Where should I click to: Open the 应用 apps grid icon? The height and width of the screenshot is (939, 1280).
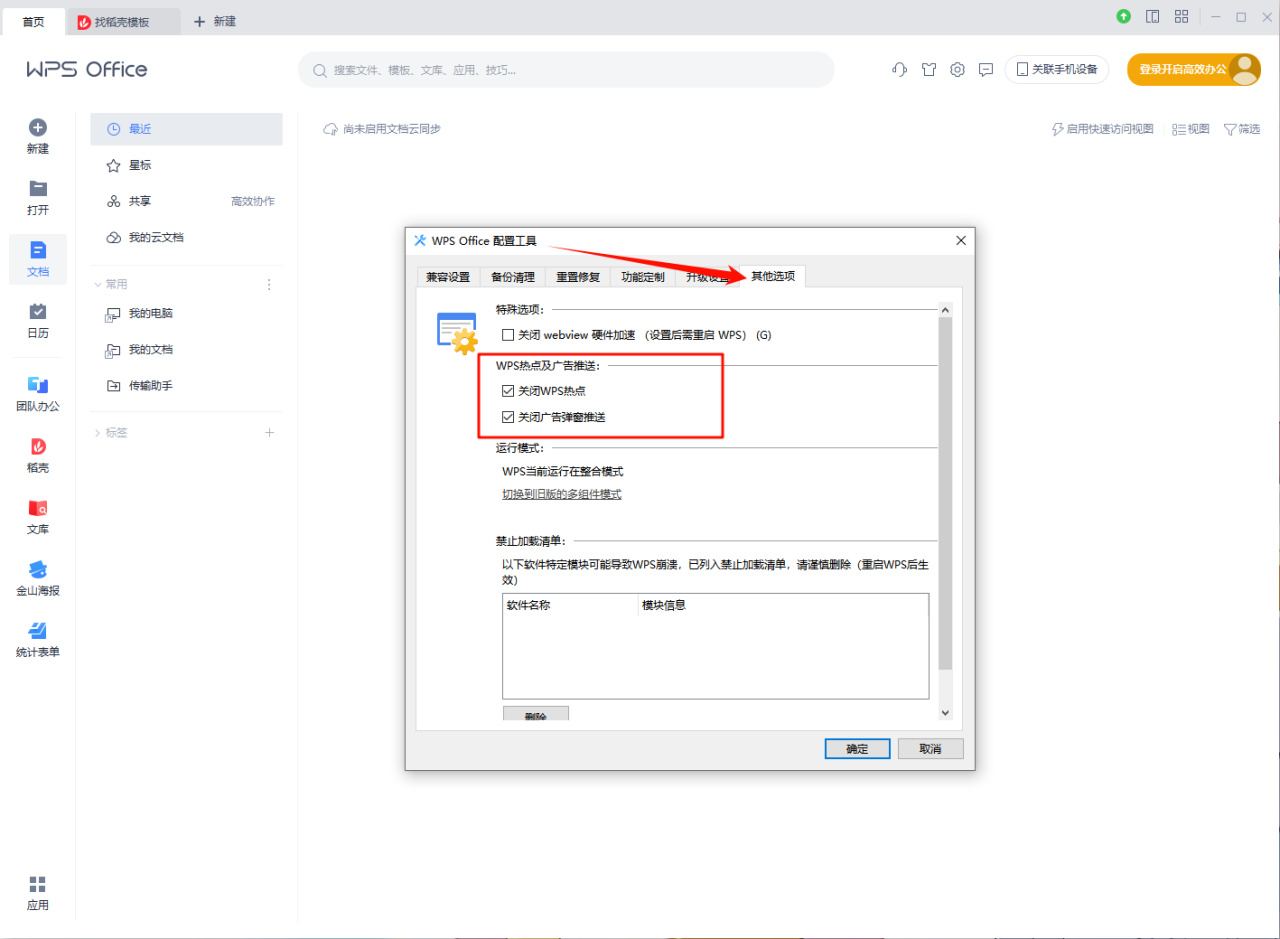[38, 893]
